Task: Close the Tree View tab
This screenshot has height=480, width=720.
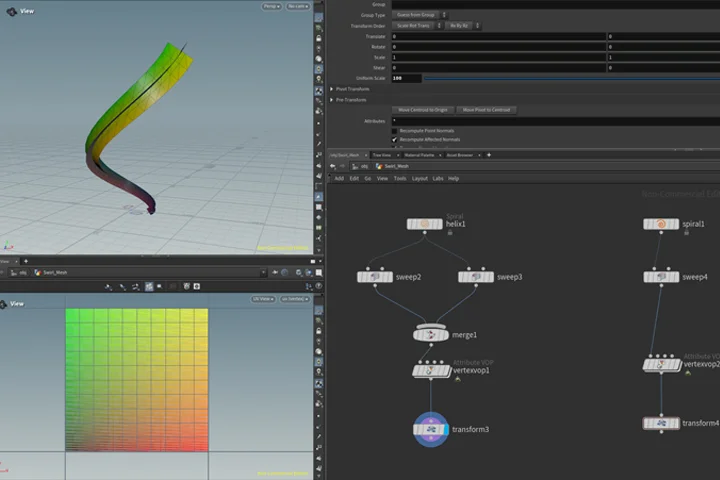Action: (x=398, y=155)
